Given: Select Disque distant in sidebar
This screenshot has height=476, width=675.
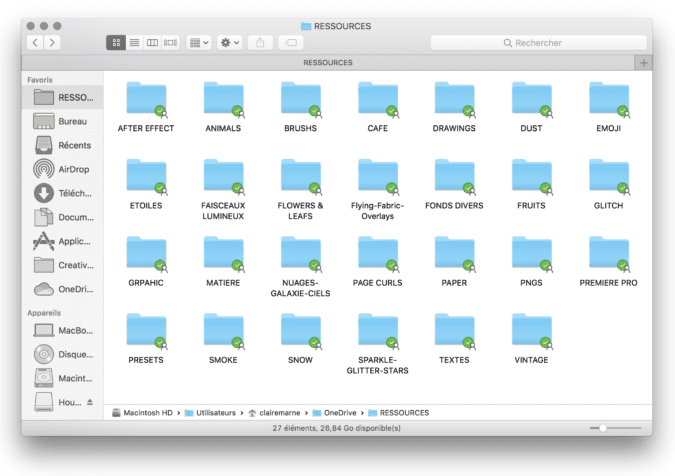Looking at the screenshot, I should tap(63, 354).
